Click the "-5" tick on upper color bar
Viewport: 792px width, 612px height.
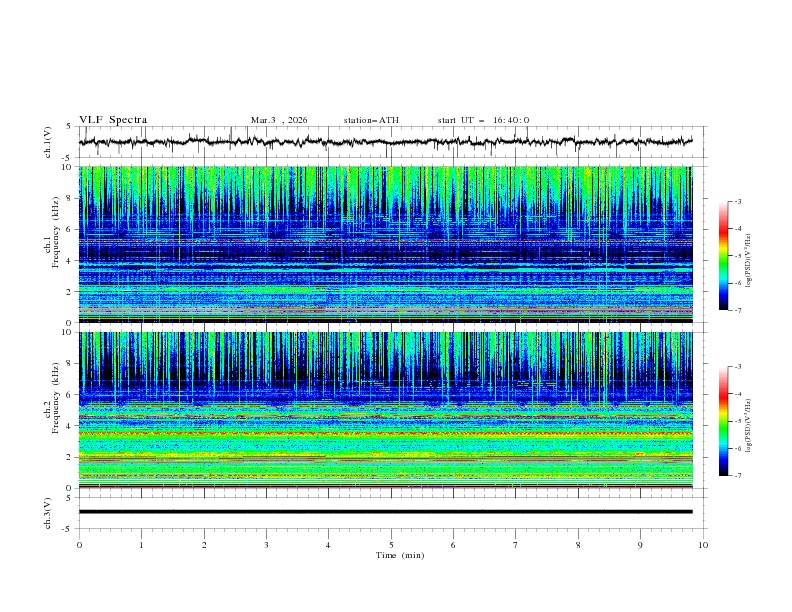click(x=737, y=256)
